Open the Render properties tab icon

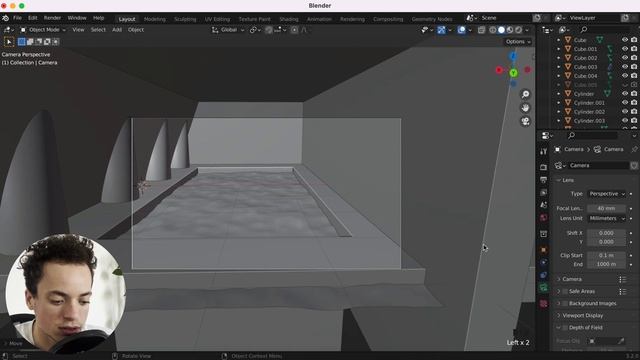pos(543,167)
